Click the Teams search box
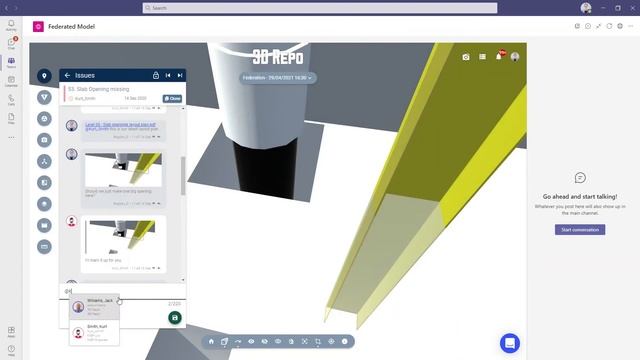 (x=320, y=8)
